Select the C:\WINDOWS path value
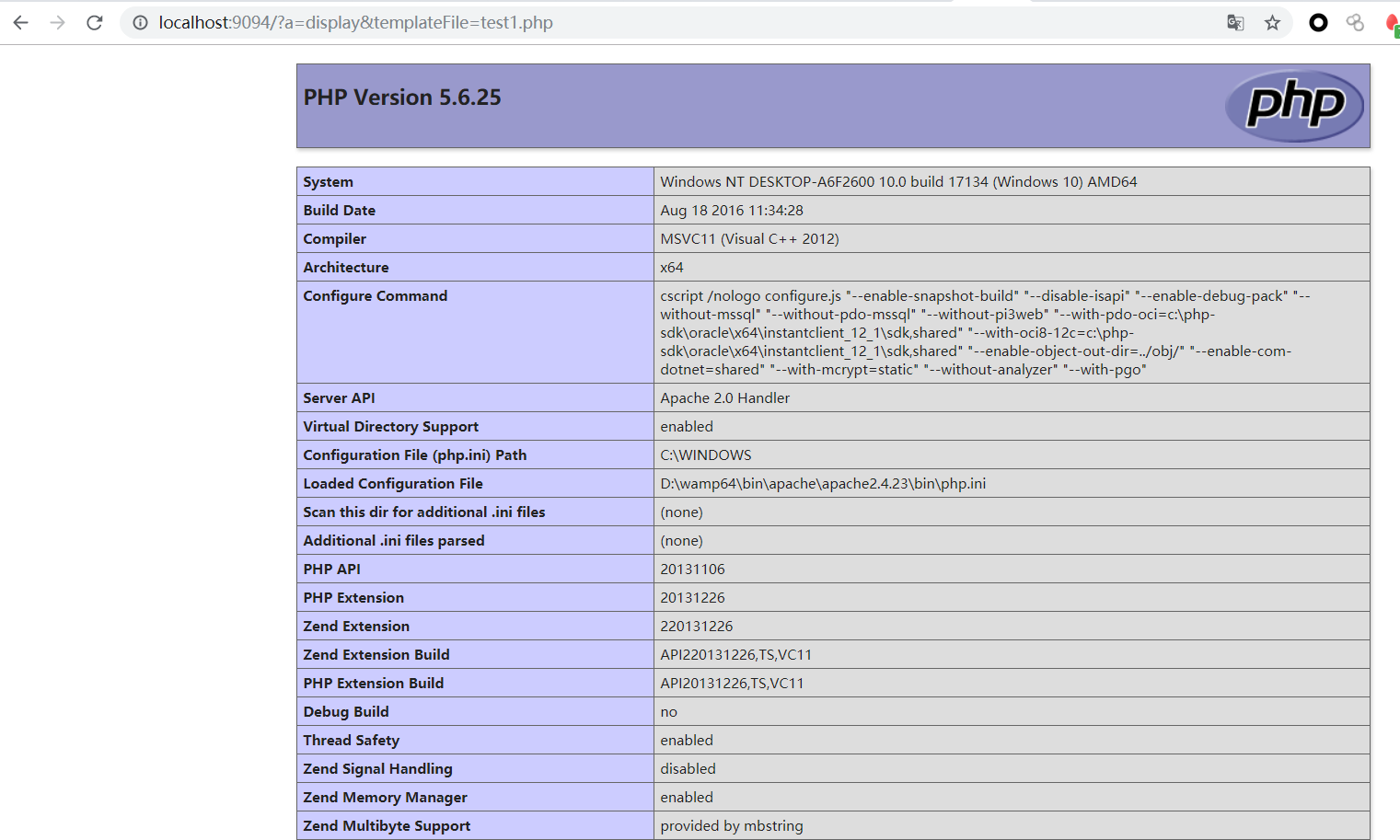 tap(706, 455)
